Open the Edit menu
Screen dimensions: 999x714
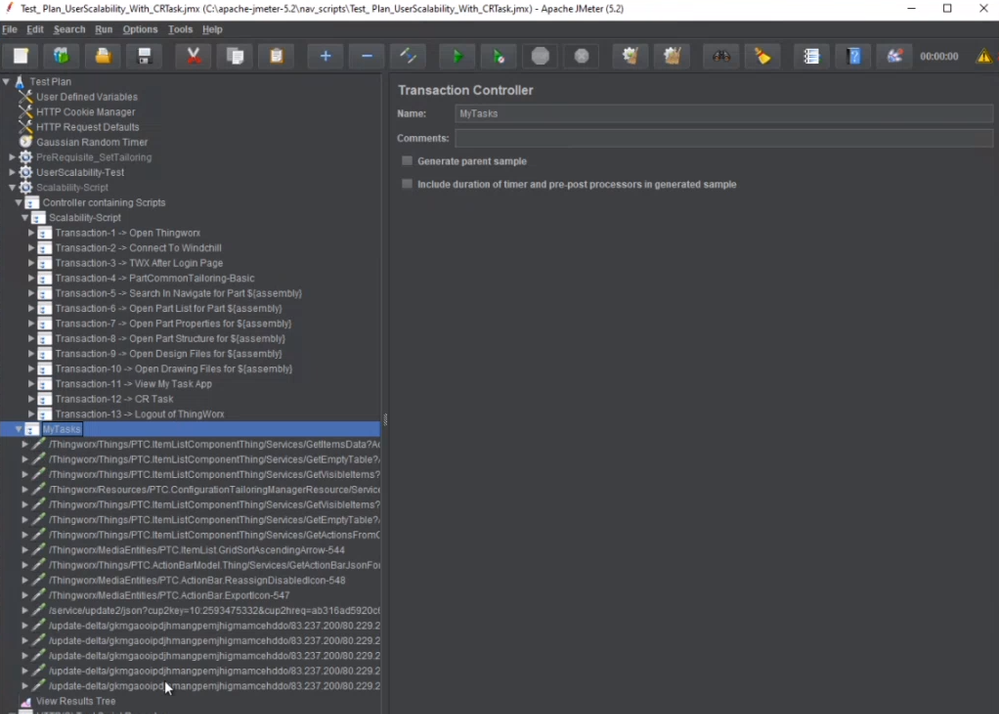35,29
